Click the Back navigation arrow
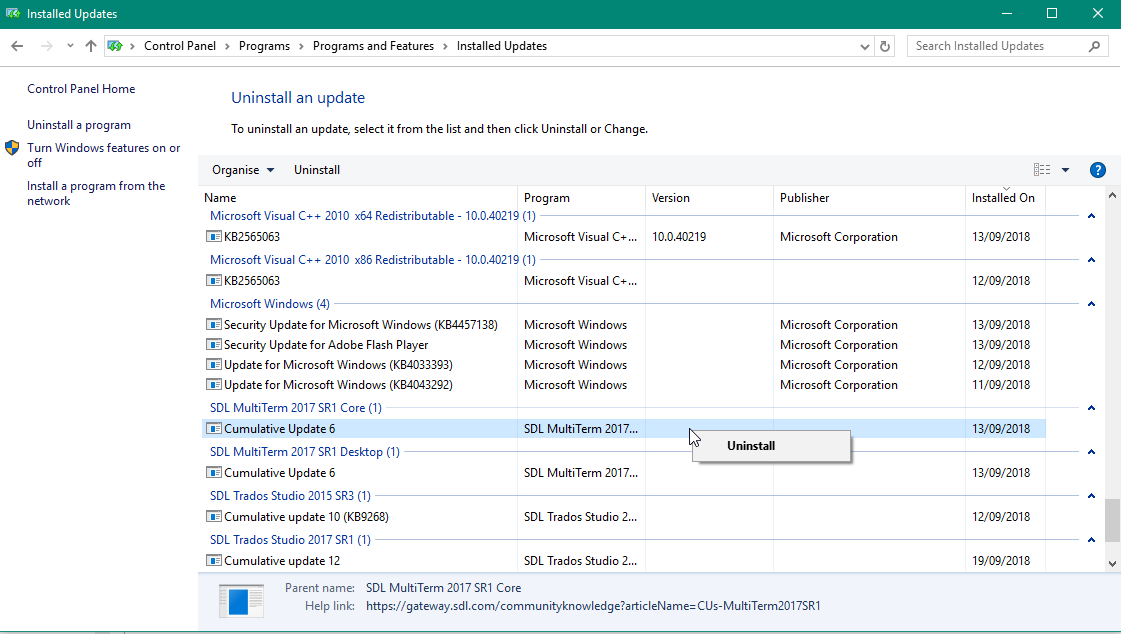The image size is (1121, 634). click(17, 46)
